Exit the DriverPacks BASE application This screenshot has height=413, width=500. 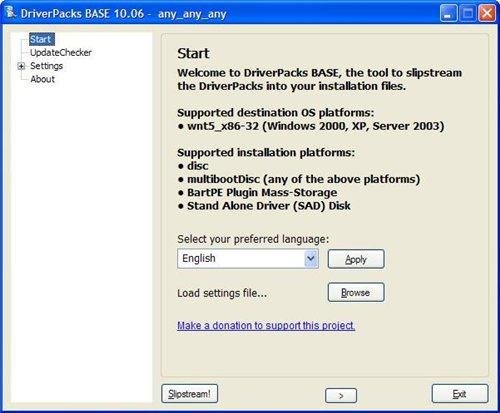pos(460,394)
